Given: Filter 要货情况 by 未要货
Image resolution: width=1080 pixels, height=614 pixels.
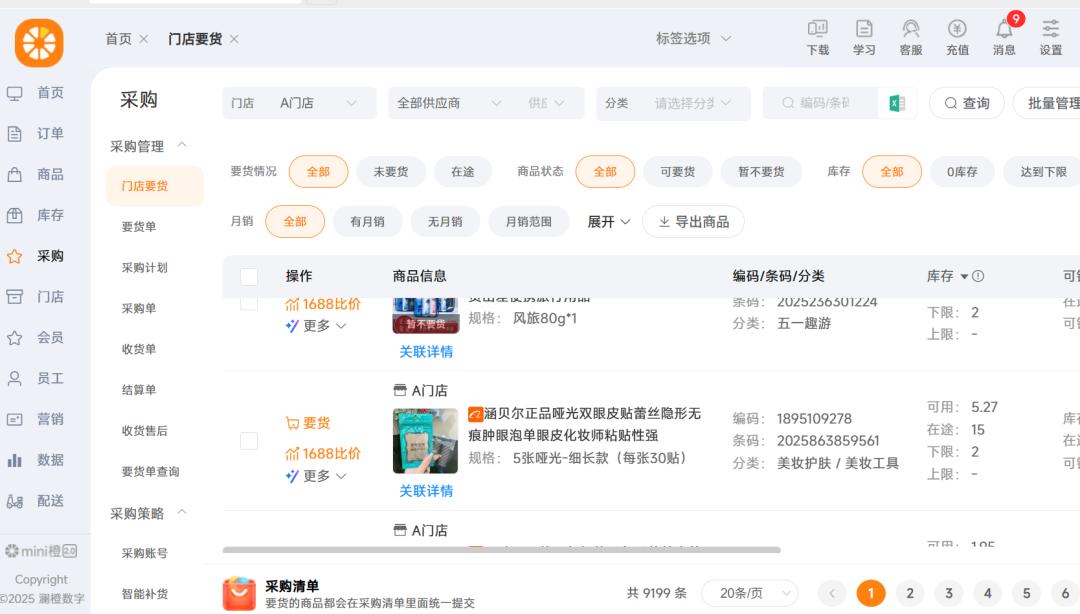Looking at the screenshot, I should click(x=391, y=172).
